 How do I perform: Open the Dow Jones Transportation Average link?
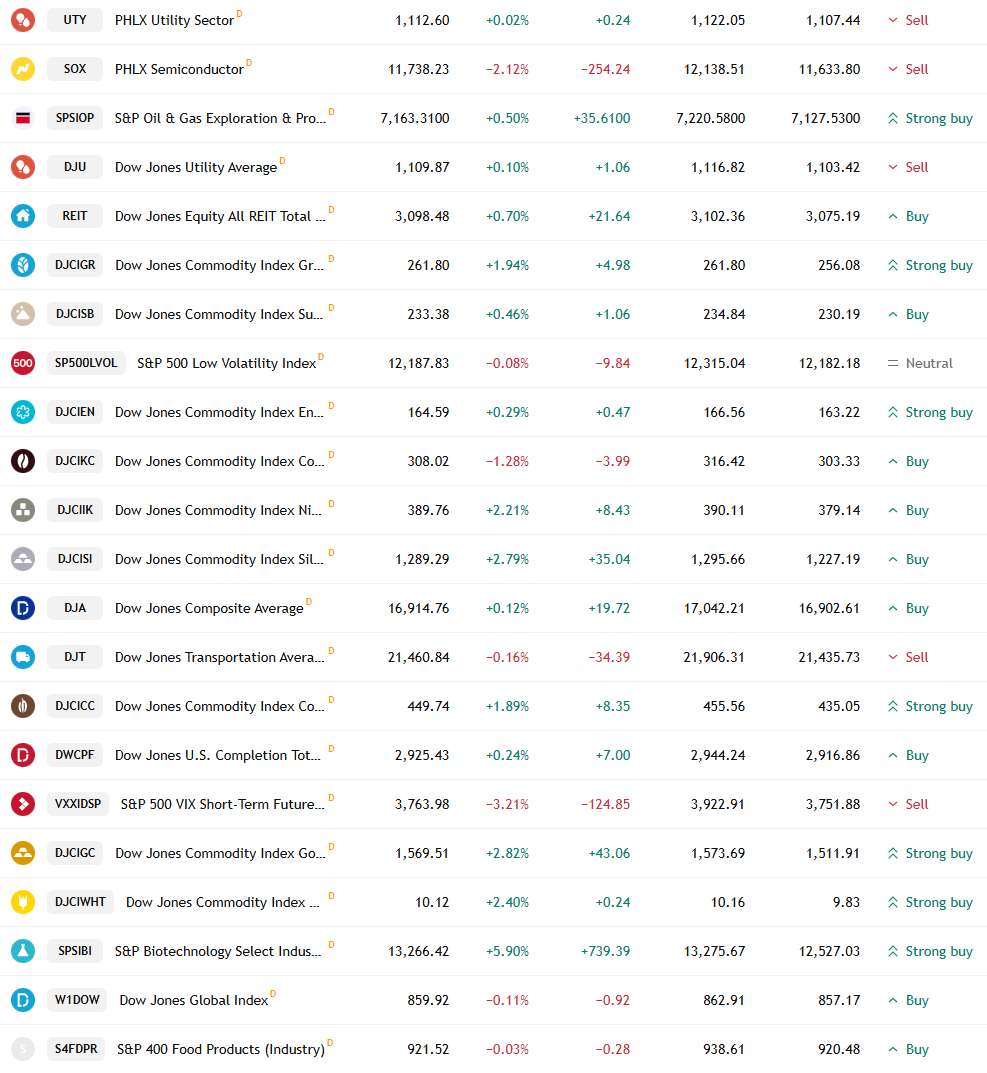(x=220, y=657)
